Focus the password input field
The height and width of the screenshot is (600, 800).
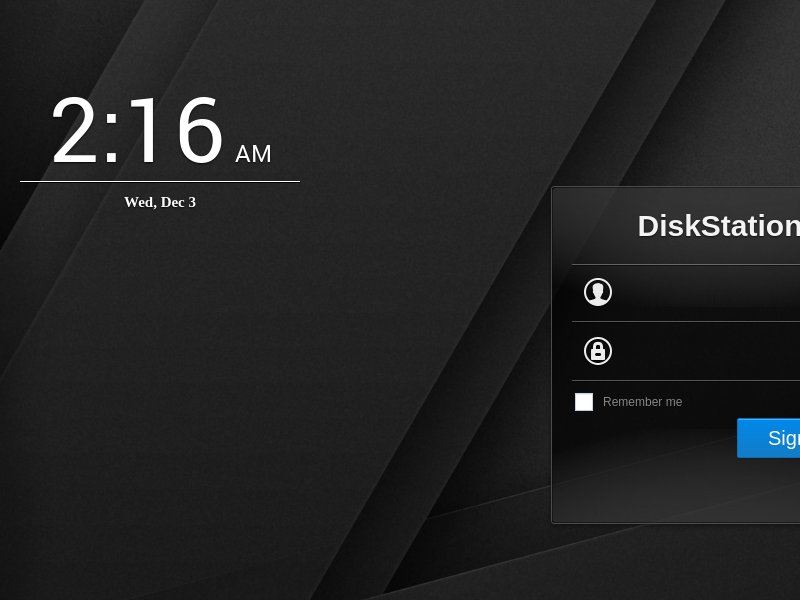tap(710, 351)
